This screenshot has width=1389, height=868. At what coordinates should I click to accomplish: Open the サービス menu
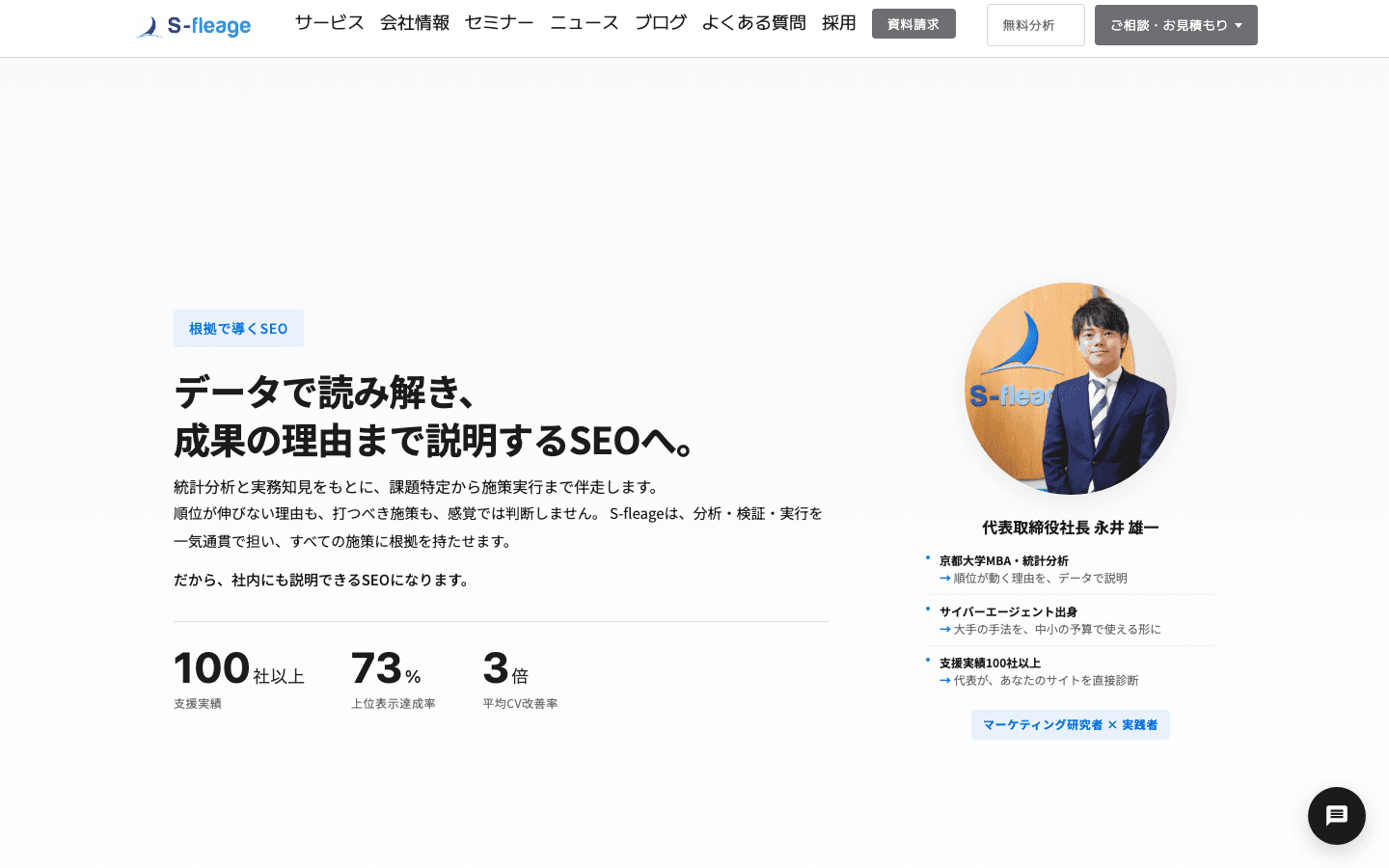(x=330, y=23)
